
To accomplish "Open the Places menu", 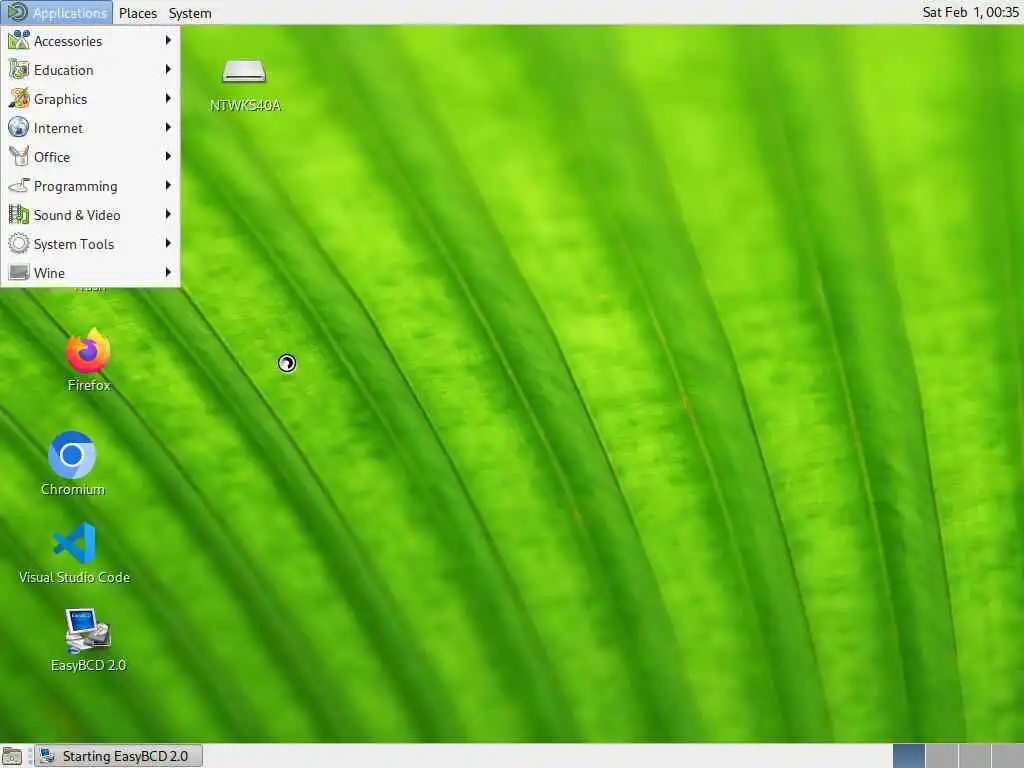I will 138,13.
